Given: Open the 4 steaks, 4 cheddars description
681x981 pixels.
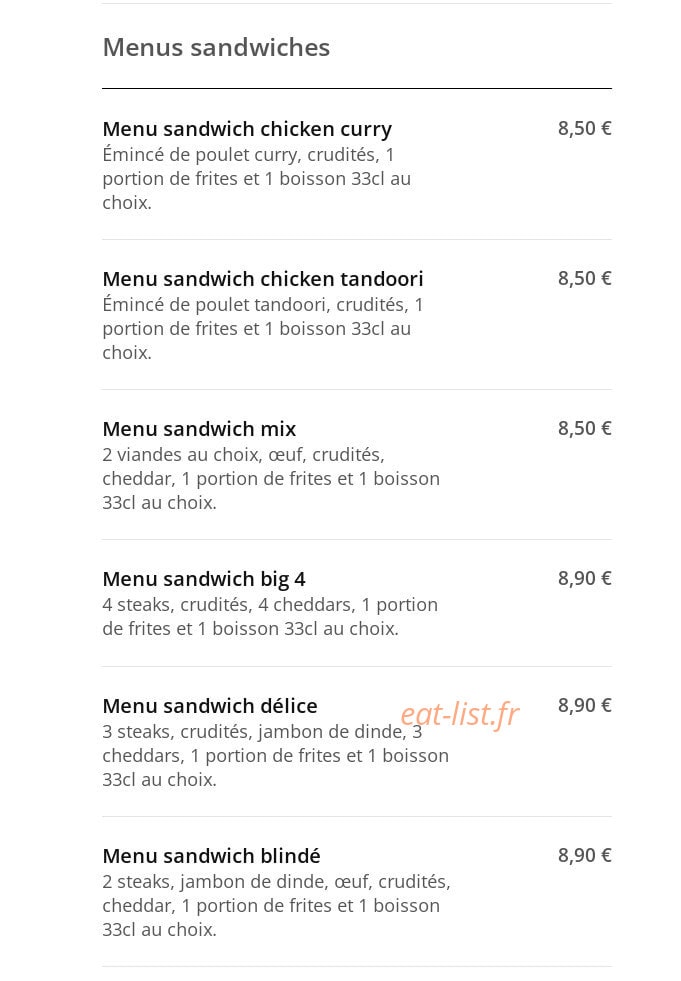Looking at the screenshot, I should (x=270, y=616).
